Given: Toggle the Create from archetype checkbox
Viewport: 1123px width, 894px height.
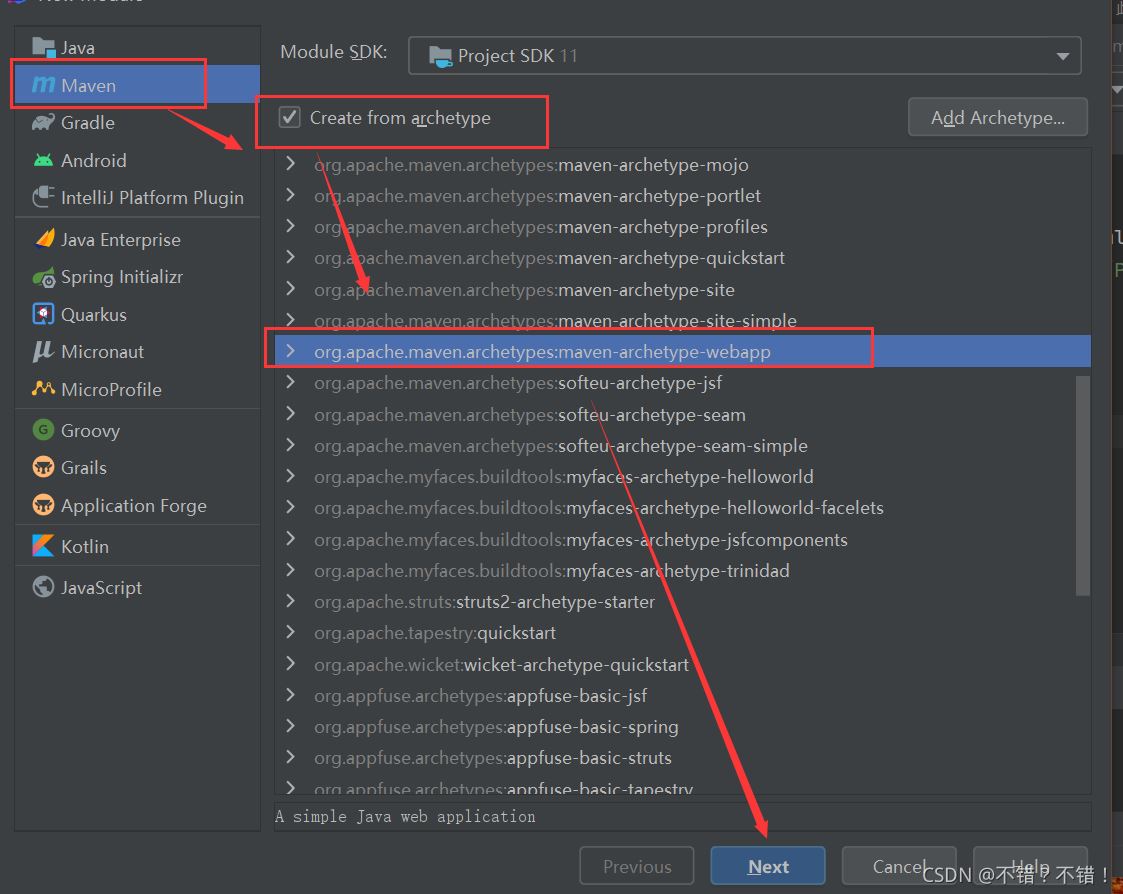Looking at the screenshot, I should (289, 117).
